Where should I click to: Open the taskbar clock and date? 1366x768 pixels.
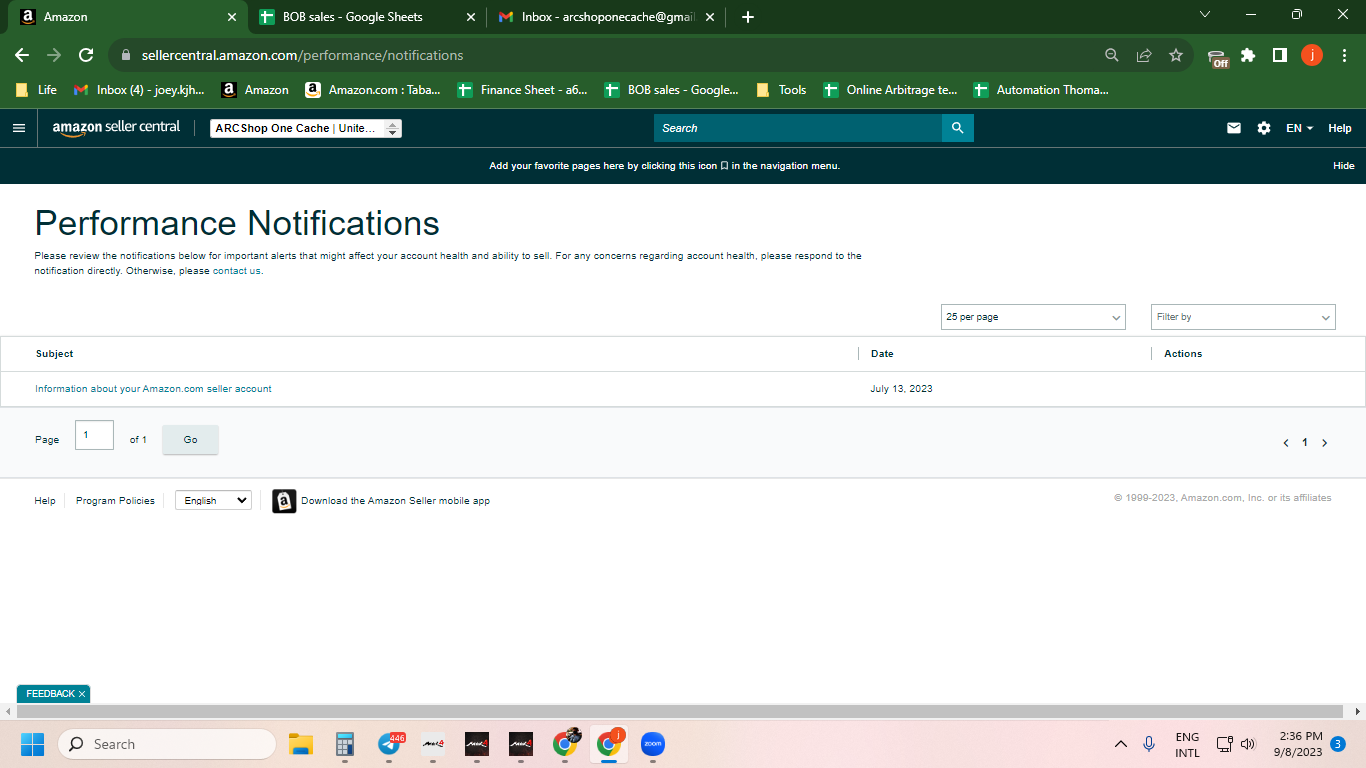(1298, 744)
